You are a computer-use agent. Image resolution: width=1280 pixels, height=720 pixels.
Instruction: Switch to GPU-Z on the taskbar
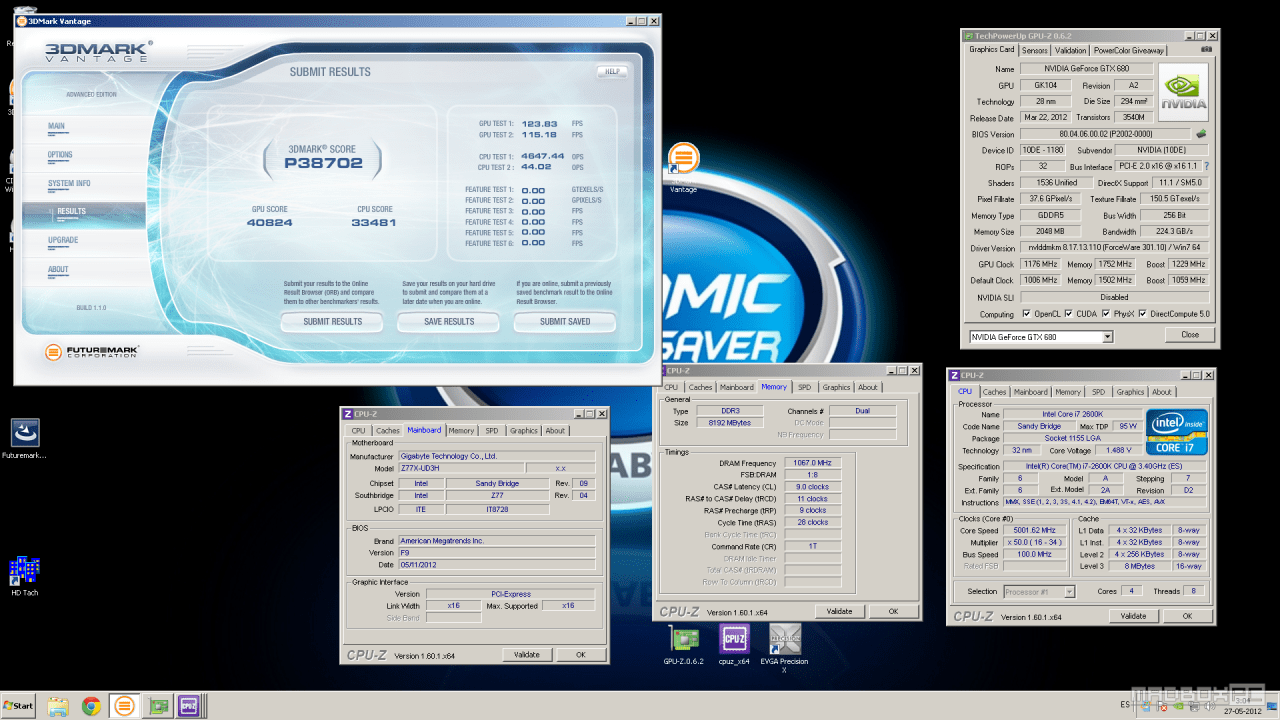(157, 706)
